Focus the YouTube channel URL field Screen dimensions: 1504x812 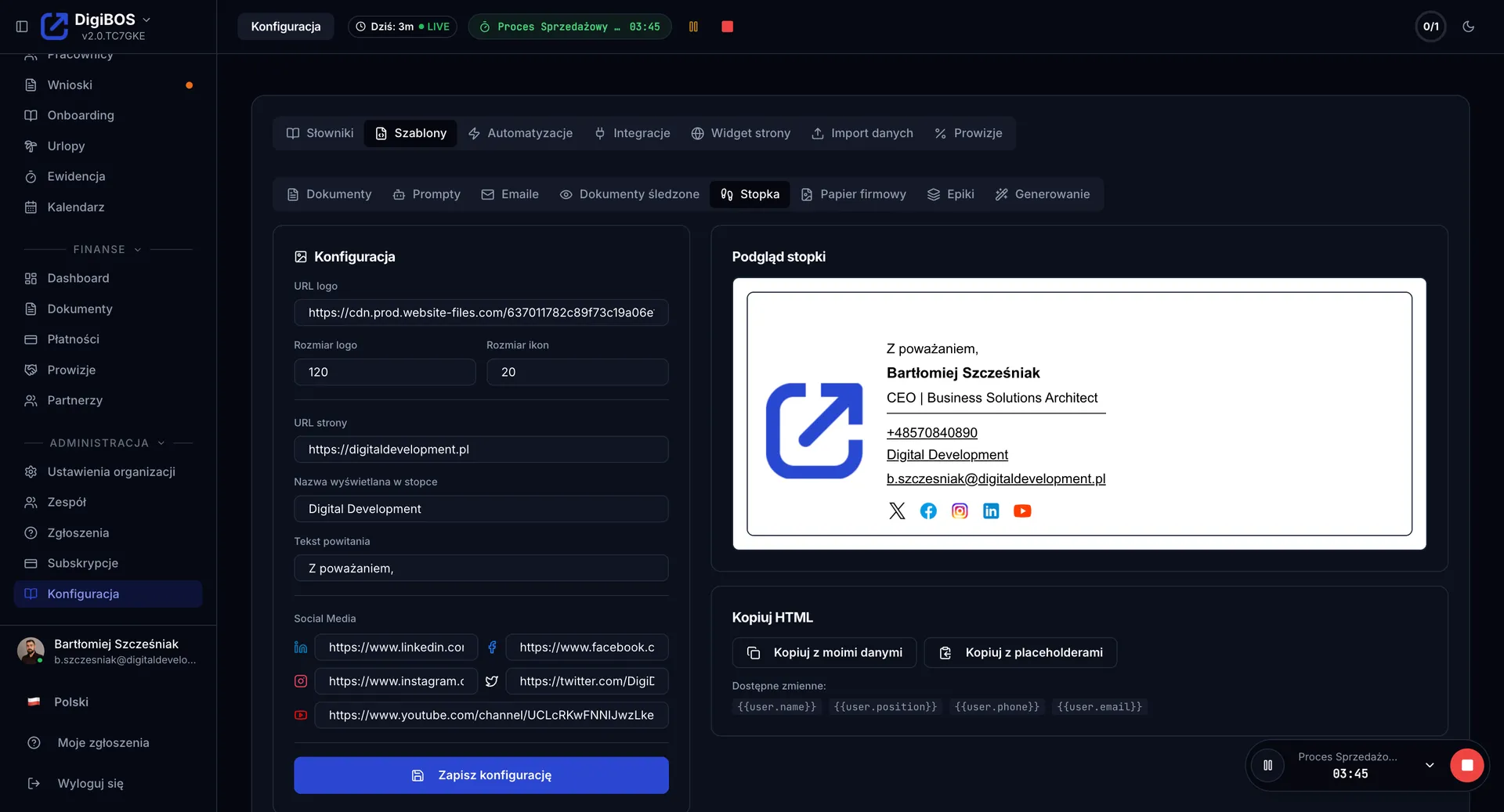tap(491, 715)
